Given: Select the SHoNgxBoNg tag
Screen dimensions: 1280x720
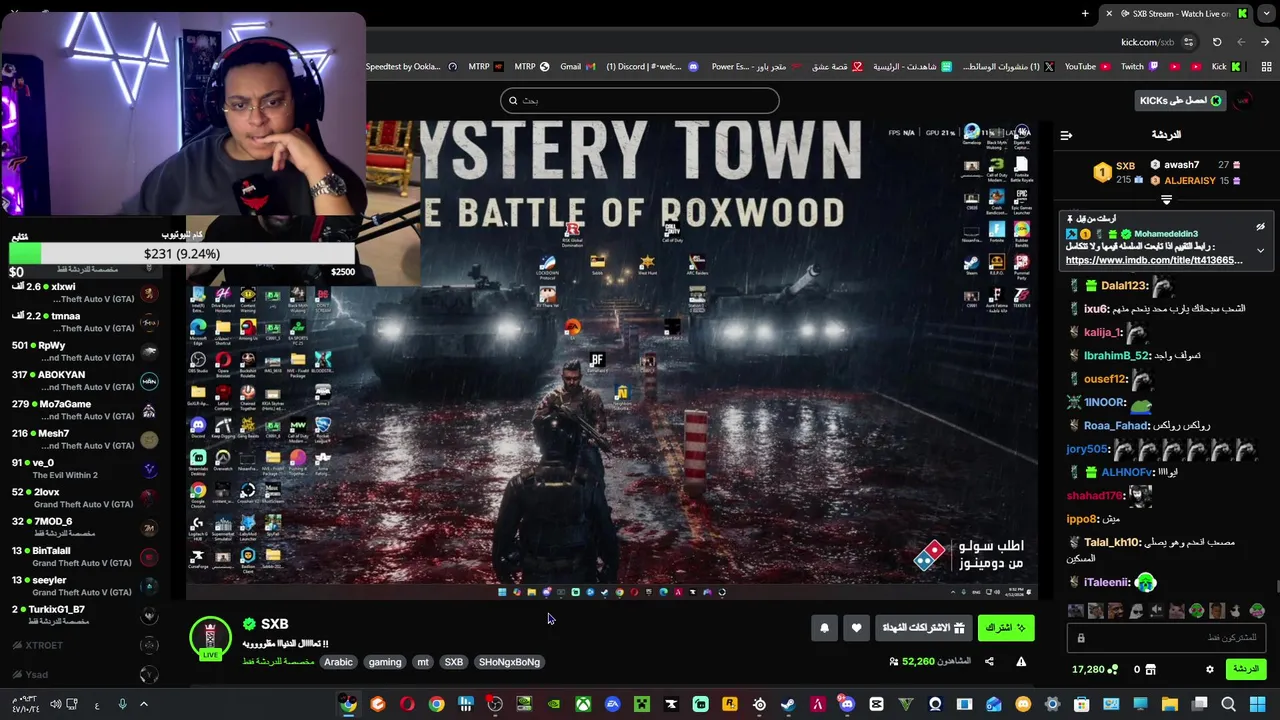Looking at the screenshot, I should tap(509, 662).
